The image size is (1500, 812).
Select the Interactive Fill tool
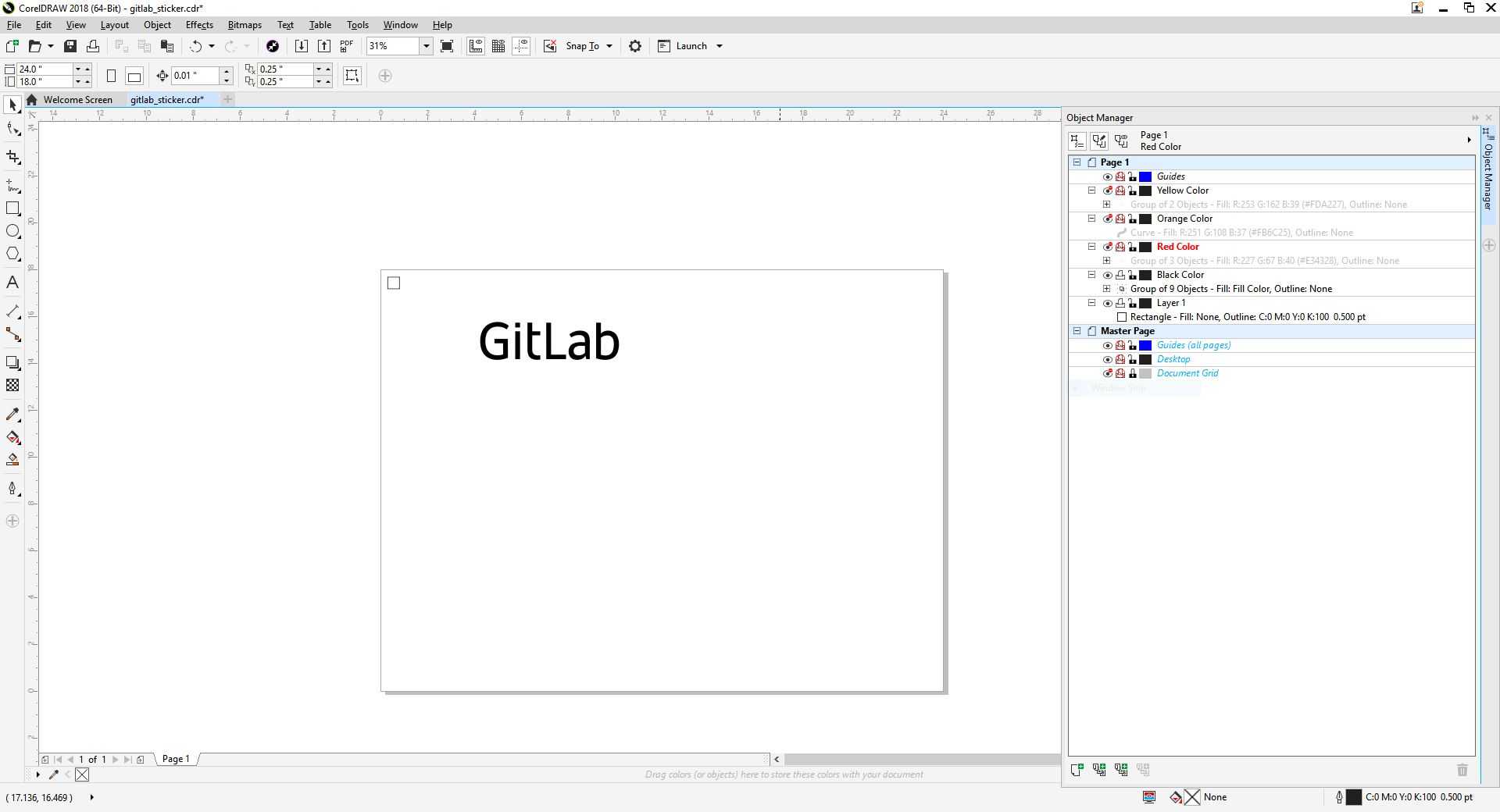point(12,437)
